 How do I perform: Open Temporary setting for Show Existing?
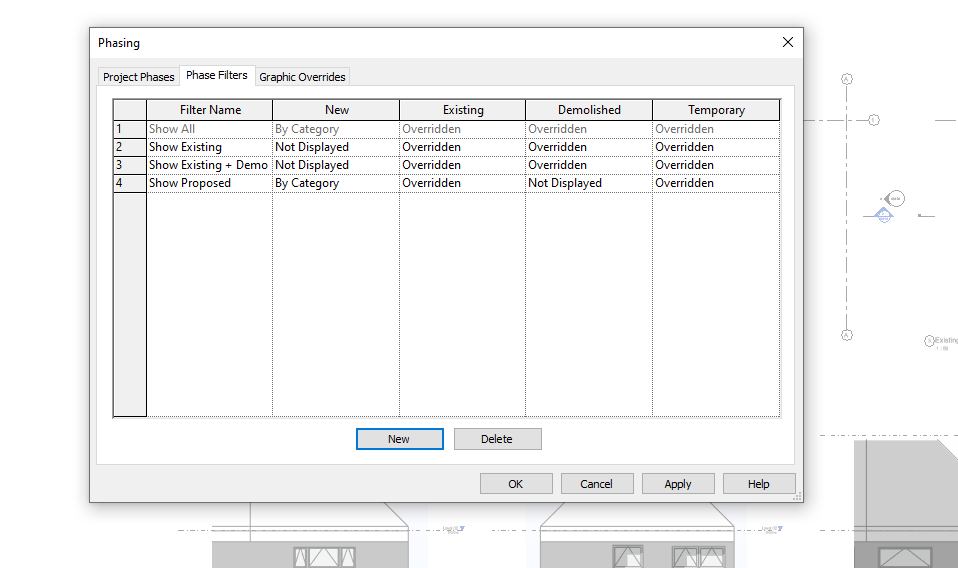716,147
